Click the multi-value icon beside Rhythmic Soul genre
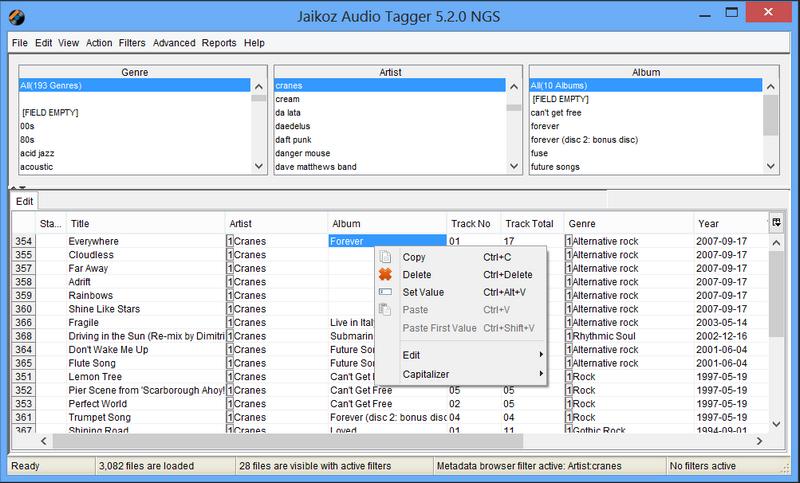This screenshot has width=800, height=483. point(569,336)
